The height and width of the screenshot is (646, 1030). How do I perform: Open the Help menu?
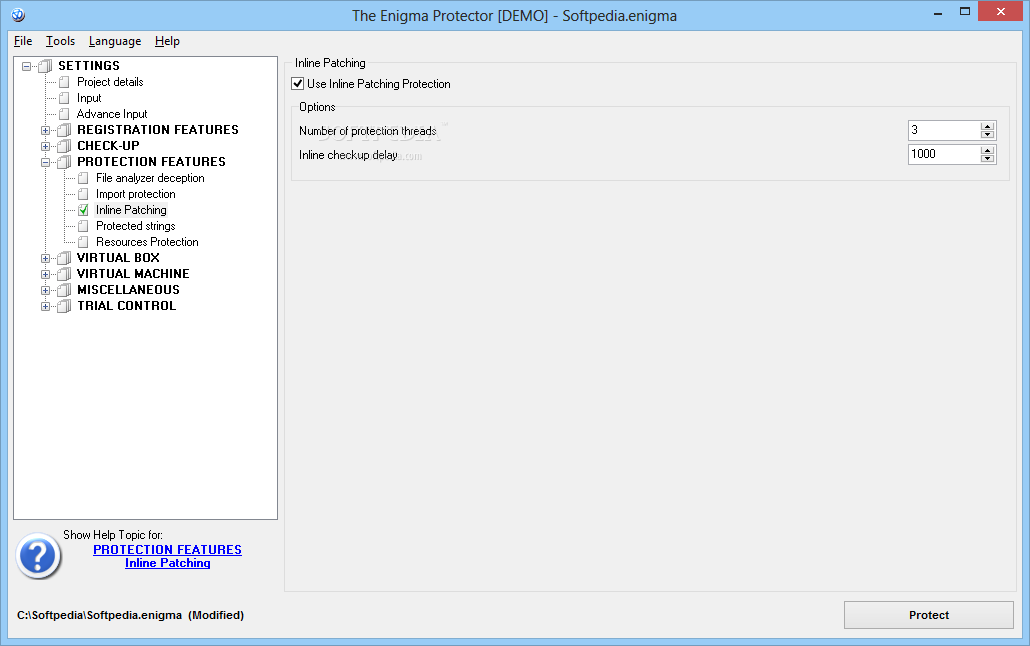tap(168, 41)
